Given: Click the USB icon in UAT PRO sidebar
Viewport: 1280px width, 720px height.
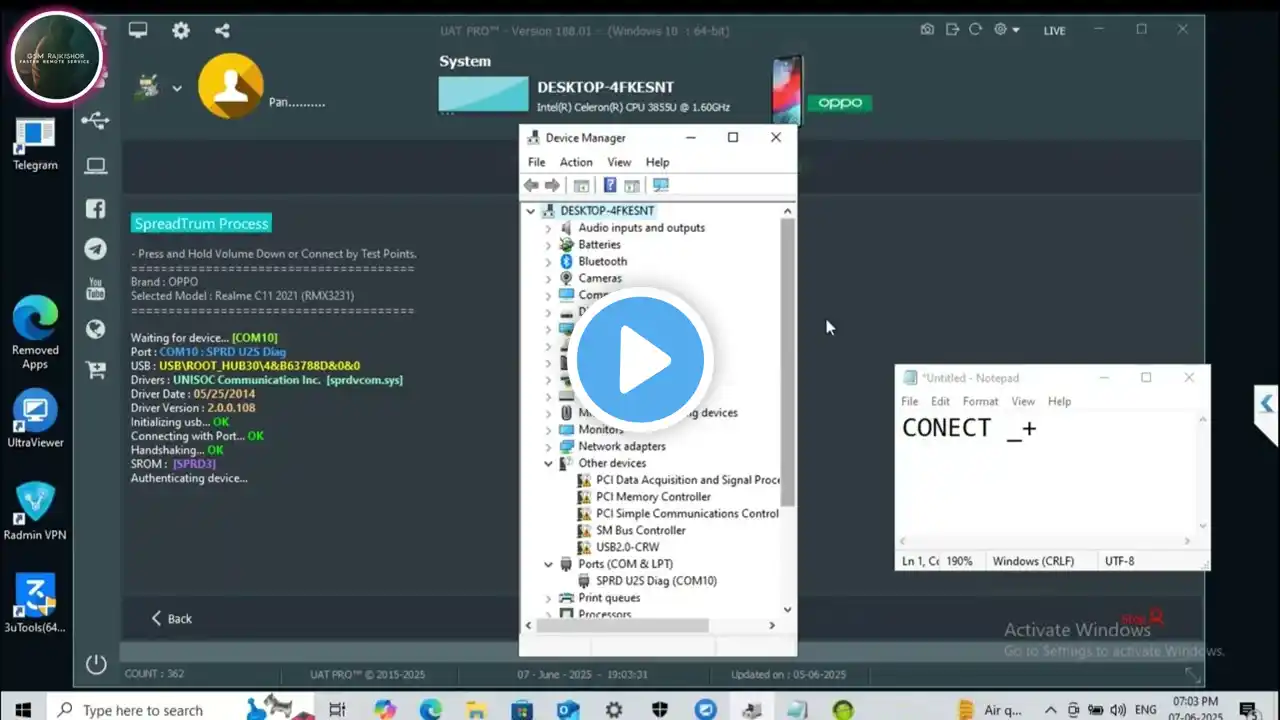Looking at the screenshot, I should pos(96,121).
